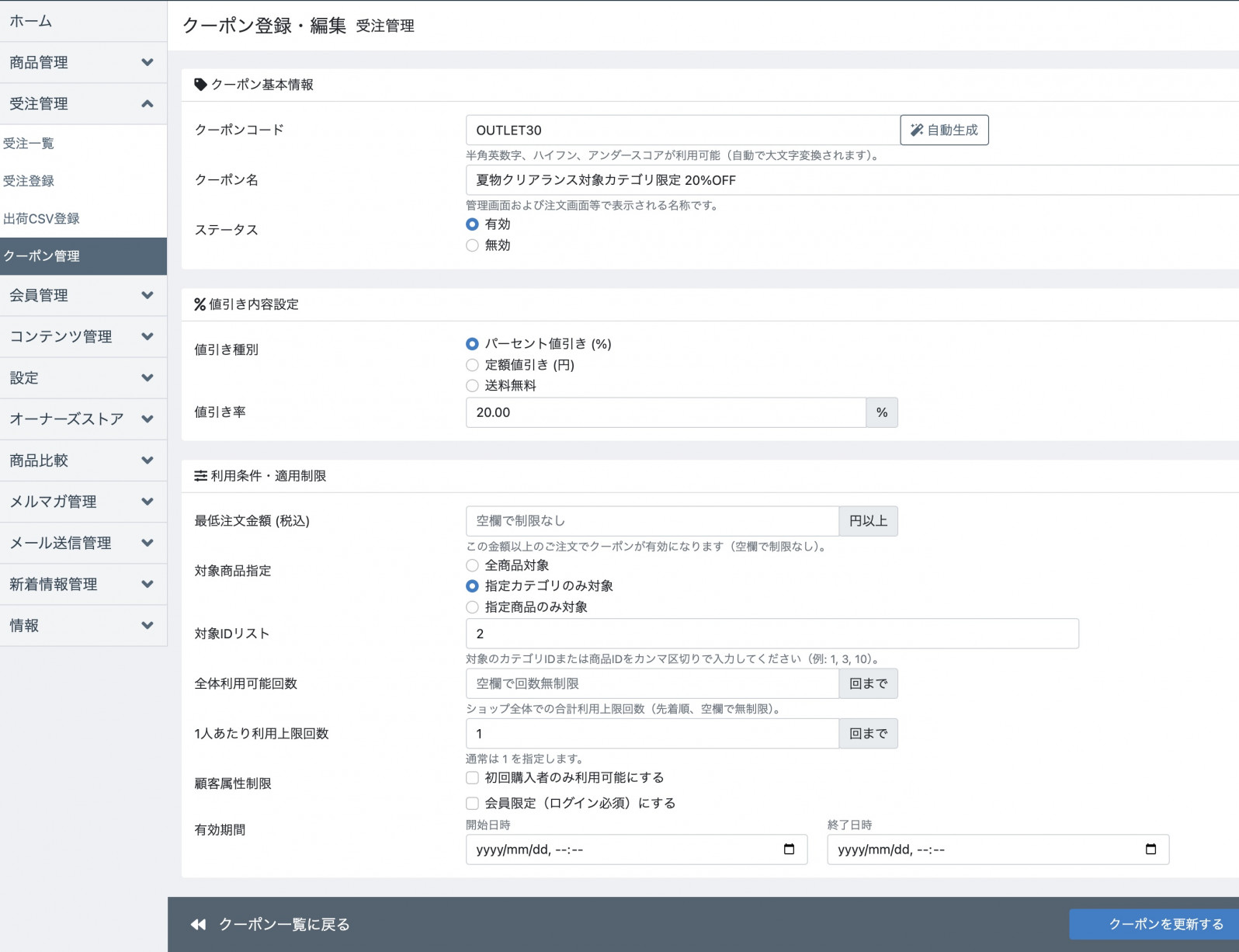This screenshot has width=1239, height=952.
Task: Open calendar picker for 終了日時 field
Action: click(1150, 850)
